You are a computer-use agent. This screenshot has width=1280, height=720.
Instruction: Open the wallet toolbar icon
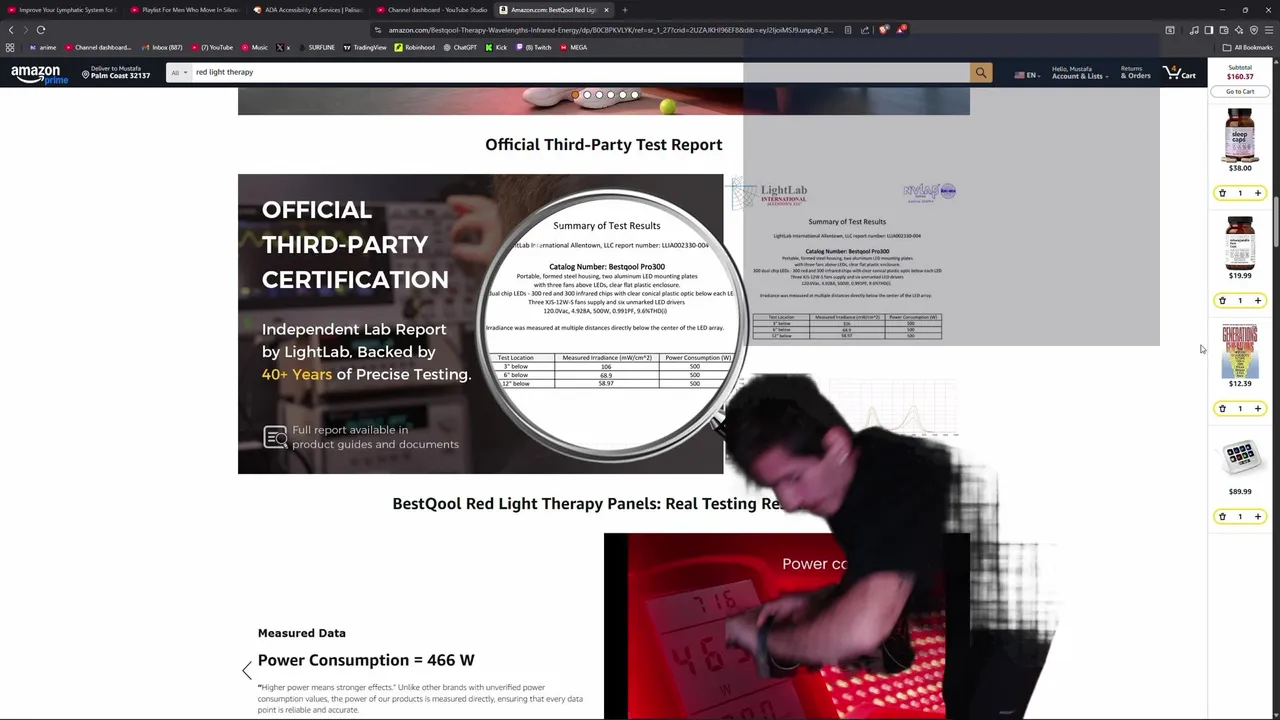click(x=1224, y=30)
